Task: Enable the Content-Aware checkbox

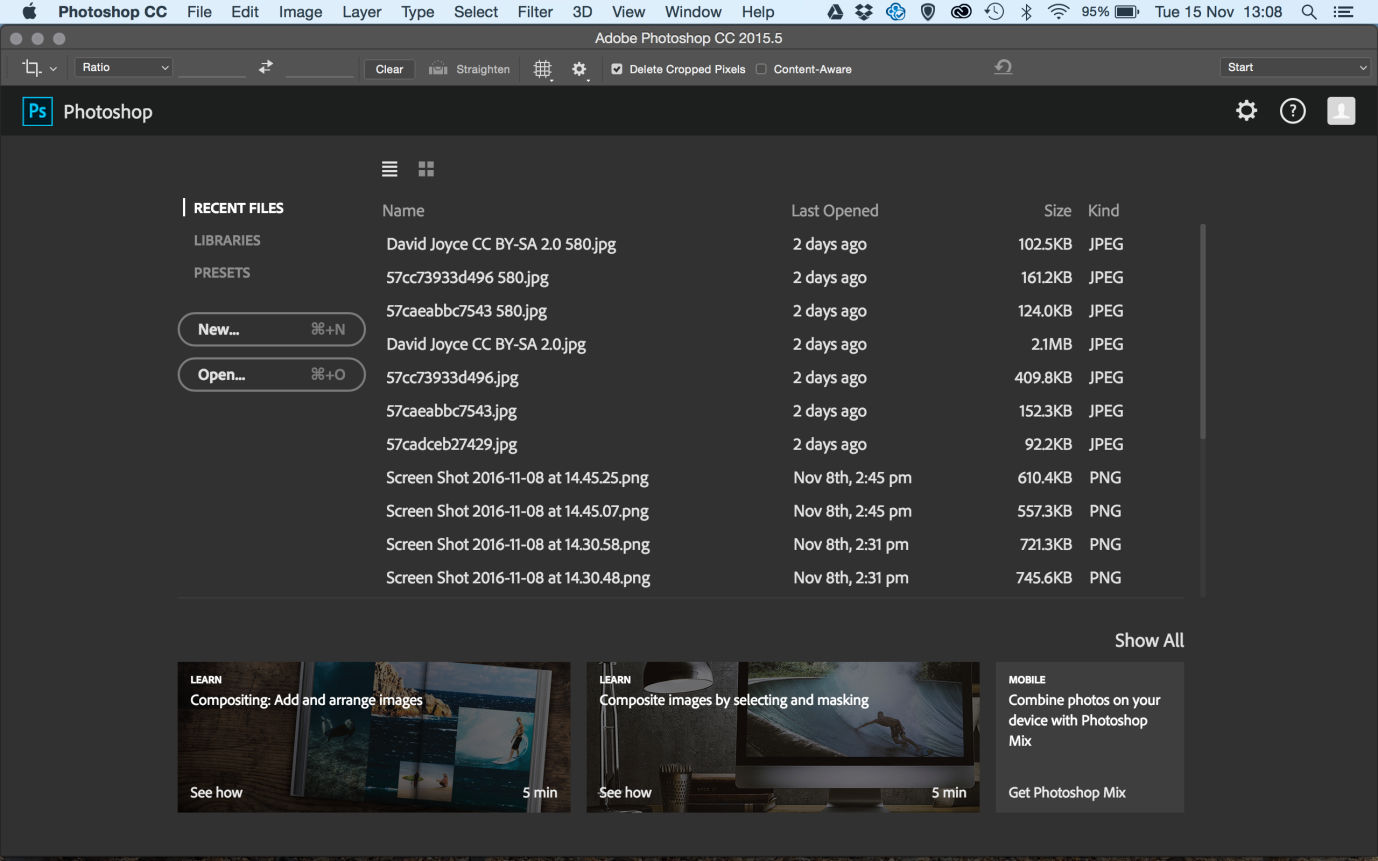Action: [761, 69]
